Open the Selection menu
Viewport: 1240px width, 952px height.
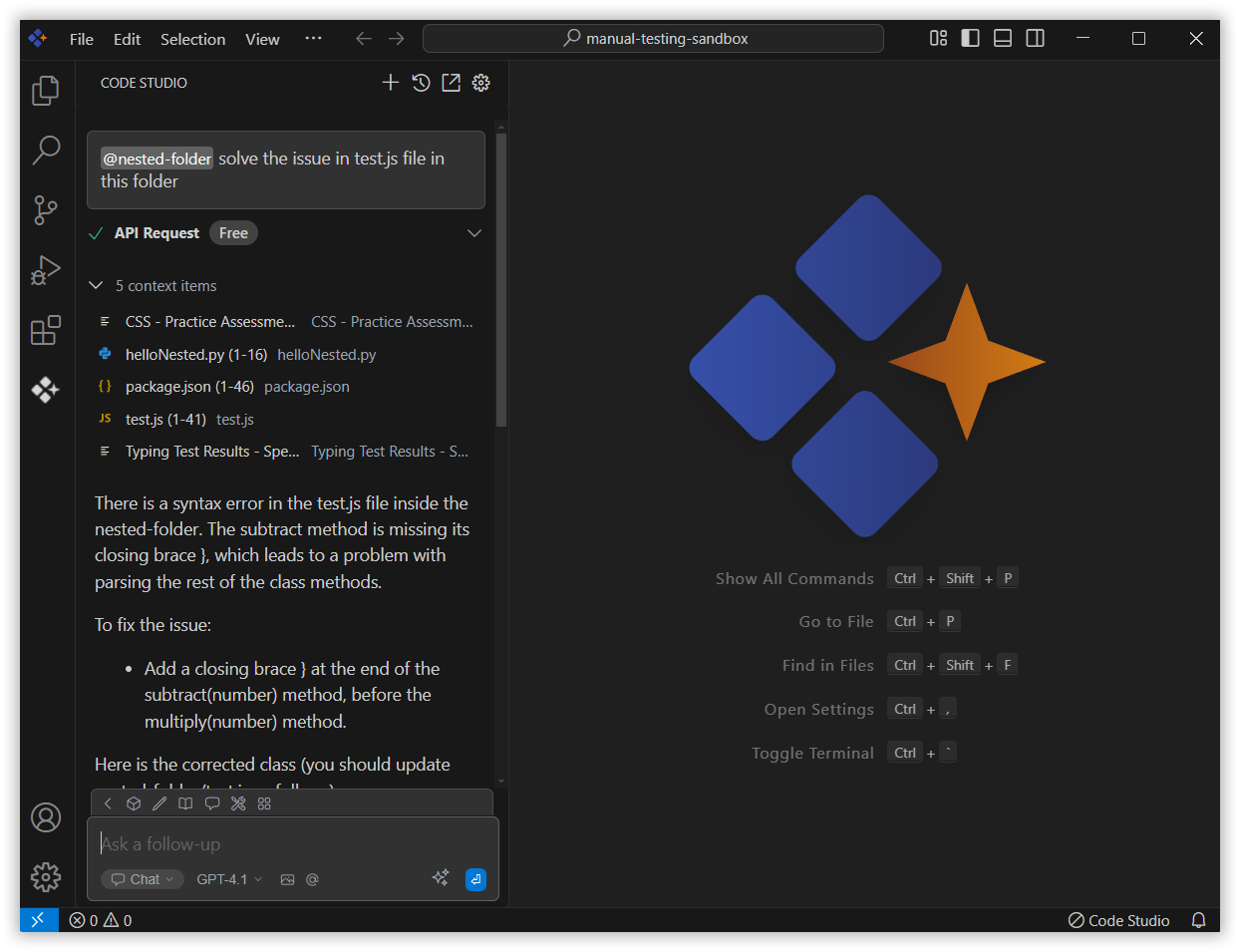click(192, 39)
